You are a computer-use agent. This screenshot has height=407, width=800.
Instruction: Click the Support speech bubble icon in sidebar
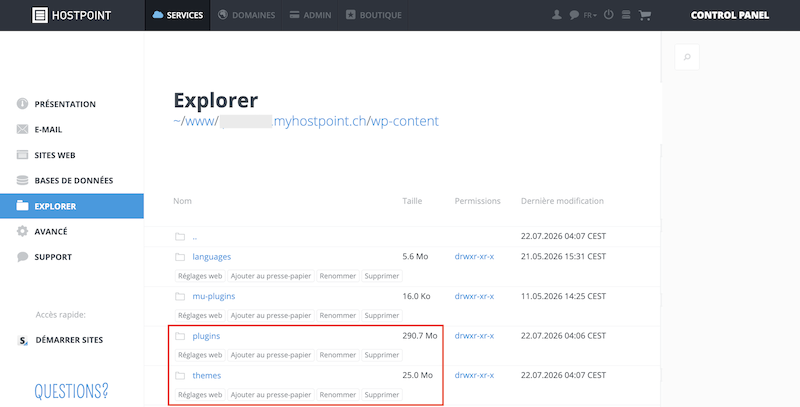click(22, 257)
